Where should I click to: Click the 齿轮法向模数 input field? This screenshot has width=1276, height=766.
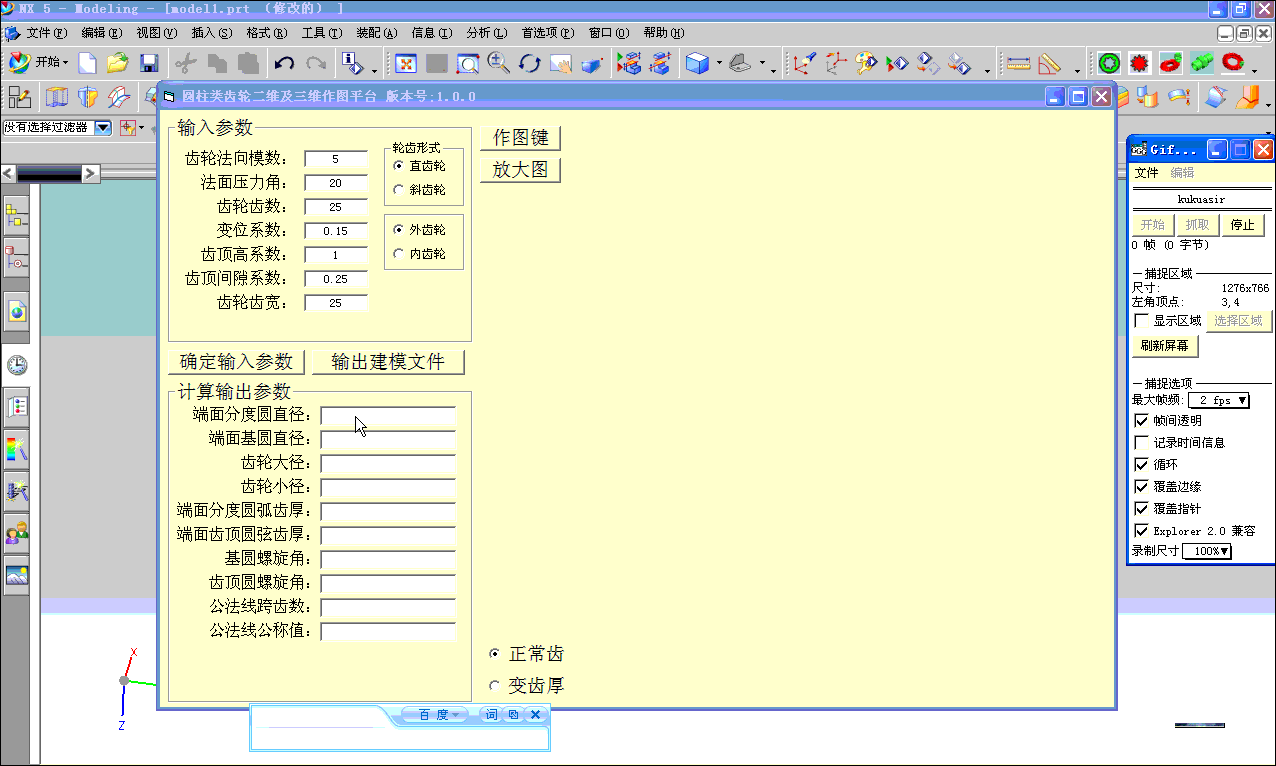pyautogui.click(x=336, y=159)
